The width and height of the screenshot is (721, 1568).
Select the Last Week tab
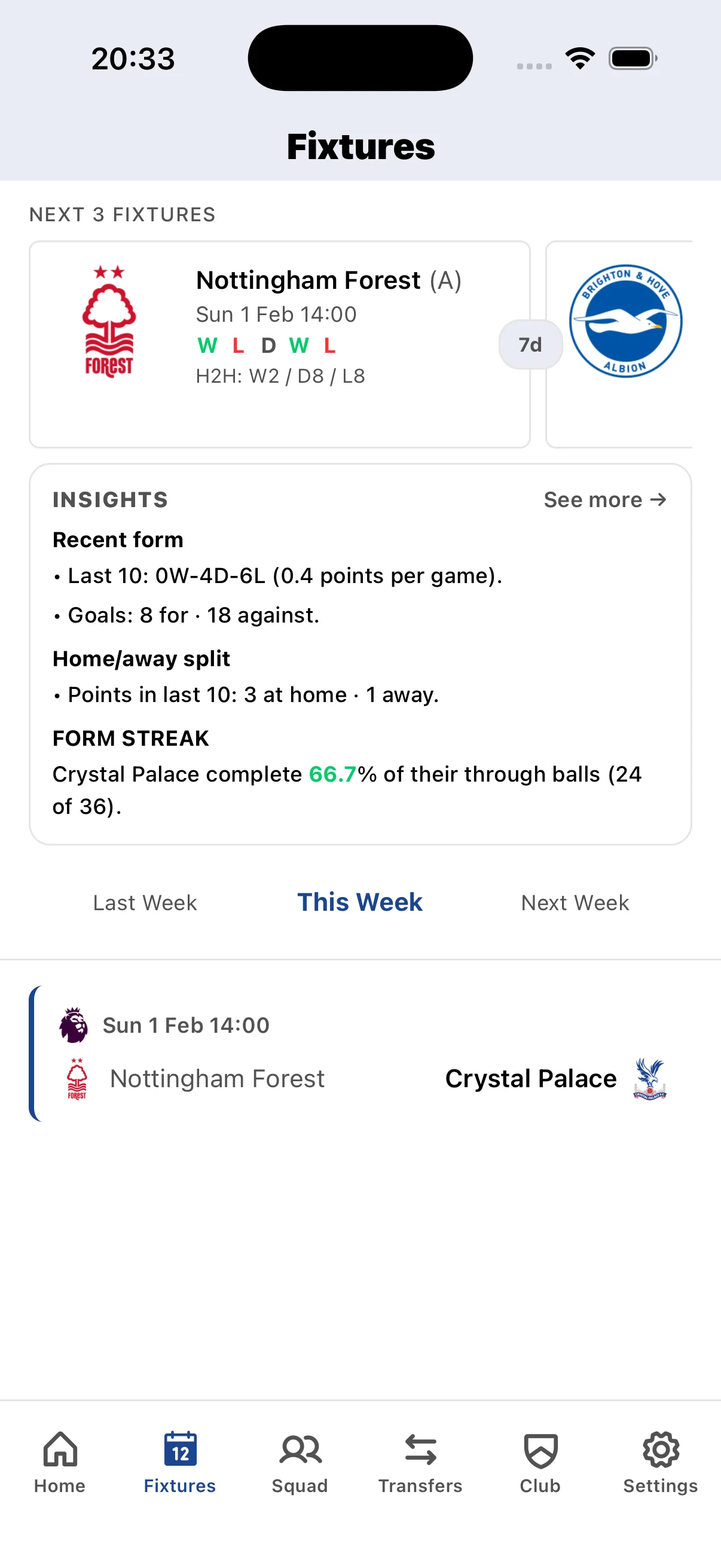145,902
